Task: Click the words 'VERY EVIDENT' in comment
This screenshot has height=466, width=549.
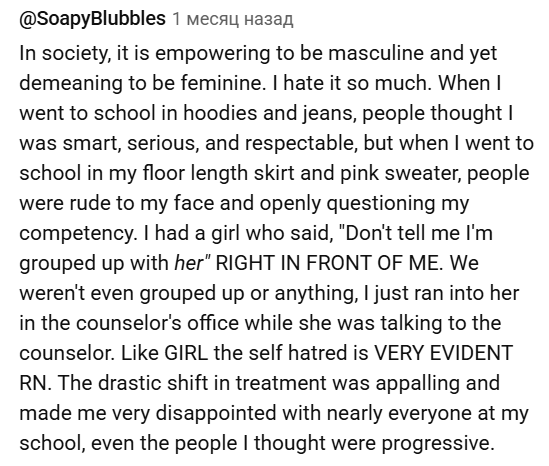Action: click(444, 353)
